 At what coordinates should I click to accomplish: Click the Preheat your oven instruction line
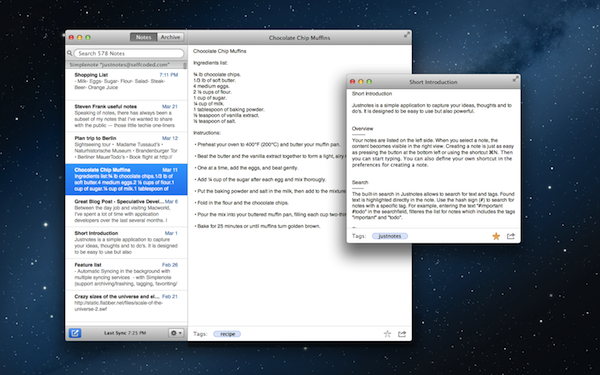tap(267, 145)
